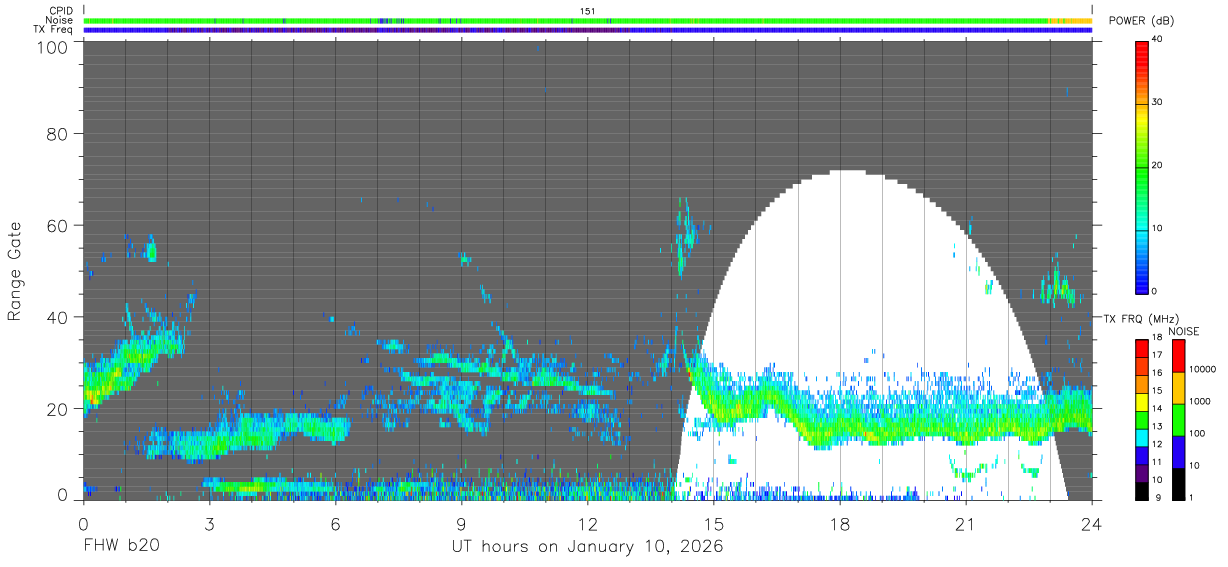Click the 80 tick on Range Gate axis
The height and width of the screenshot is (567, 1228).
57,134
